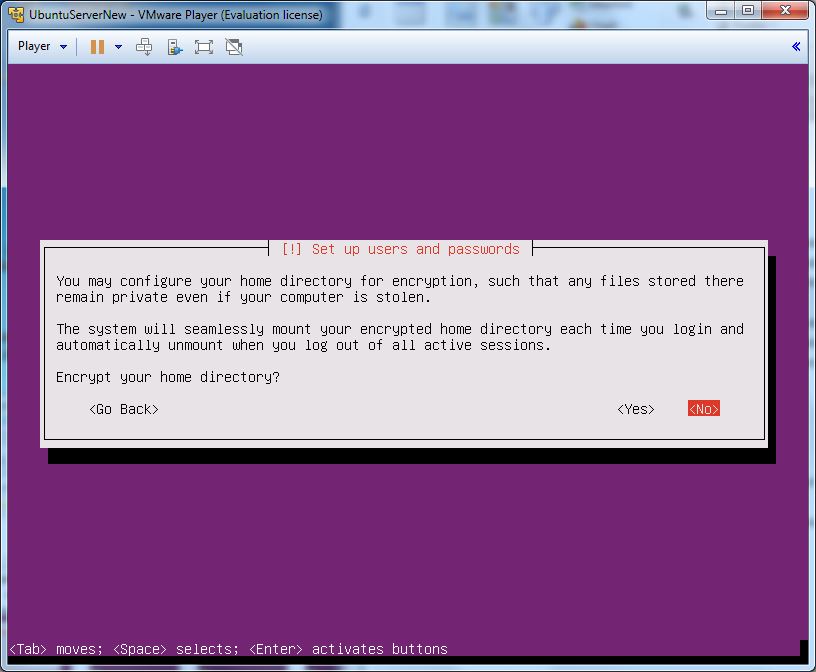Click the 'Set up users and passwords' title
Viewport: 816px width, 672px height.
pos(402,249)
